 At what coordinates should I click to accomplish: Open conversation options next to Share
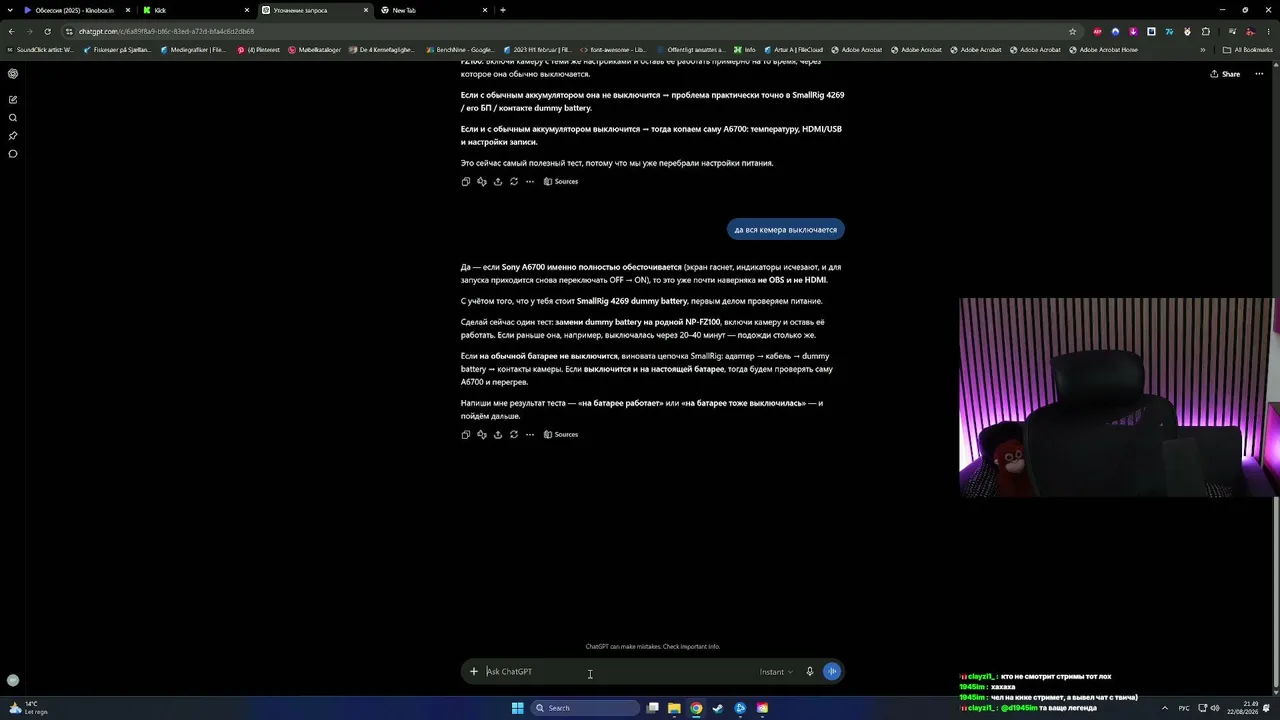click(x=1261, y=74)
